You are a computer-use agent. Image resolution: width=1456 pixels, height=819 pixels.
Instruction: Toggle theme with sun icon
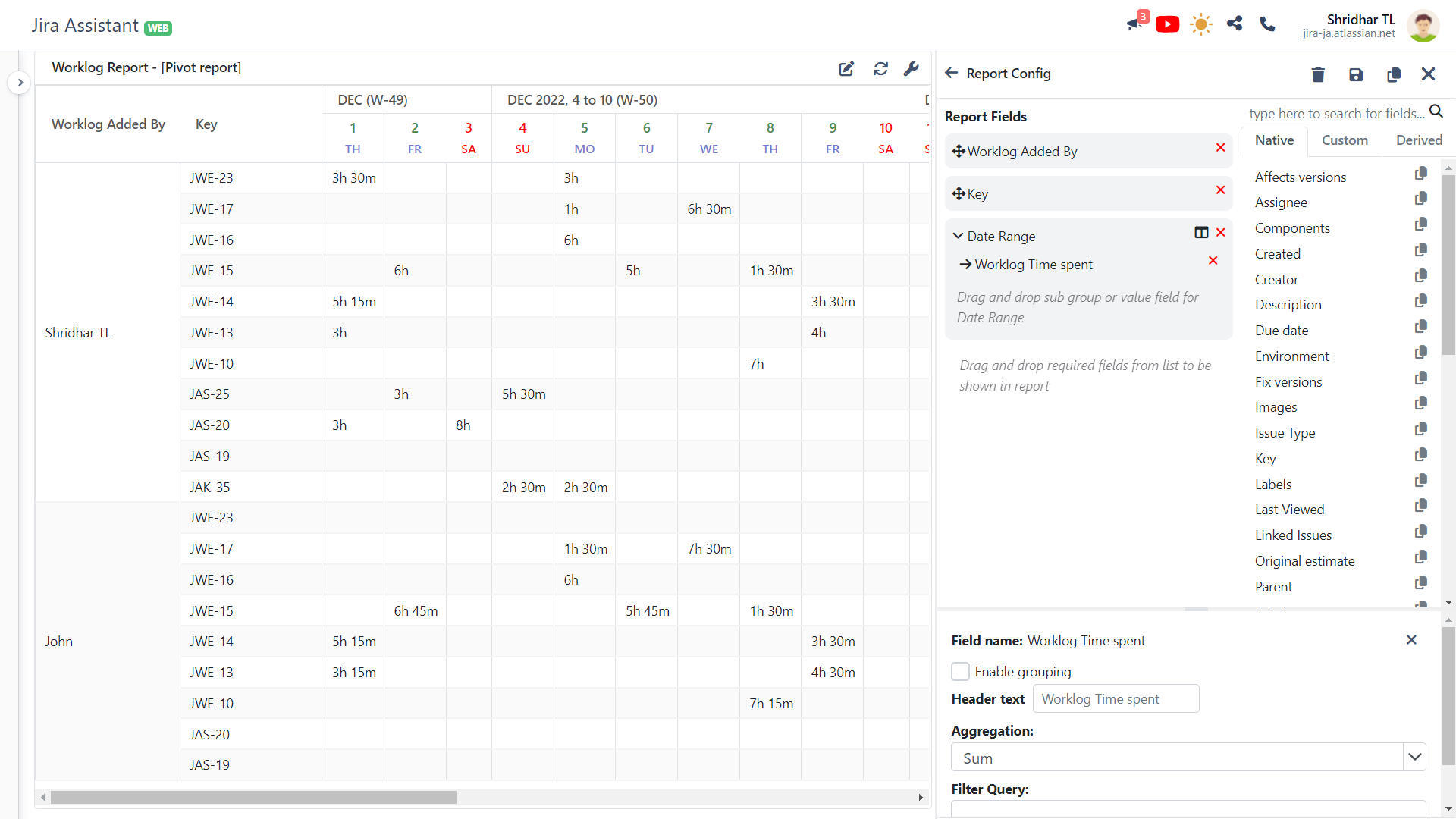coord(1200,24)
